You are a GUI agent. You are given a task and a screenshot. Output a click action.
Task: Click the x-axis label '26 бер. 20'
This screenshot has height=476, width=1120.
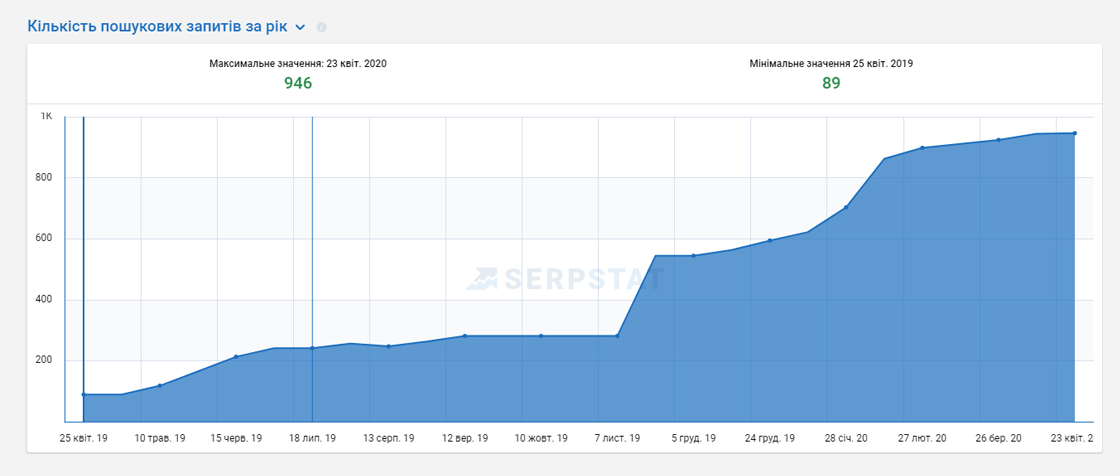tap(999, 438)
